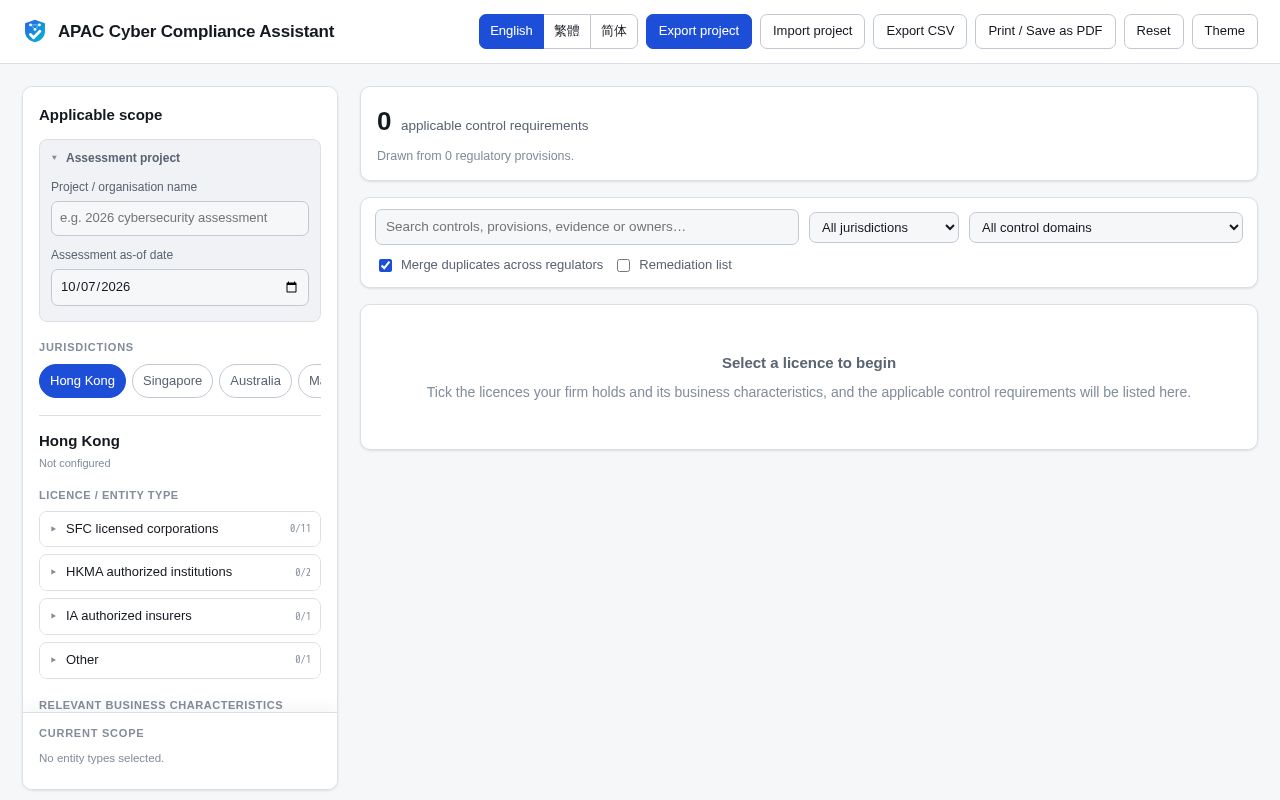This screenshot has height=800, width=1280.
Task: Toggle the Theme button
Action: (x=1224, y=31)
